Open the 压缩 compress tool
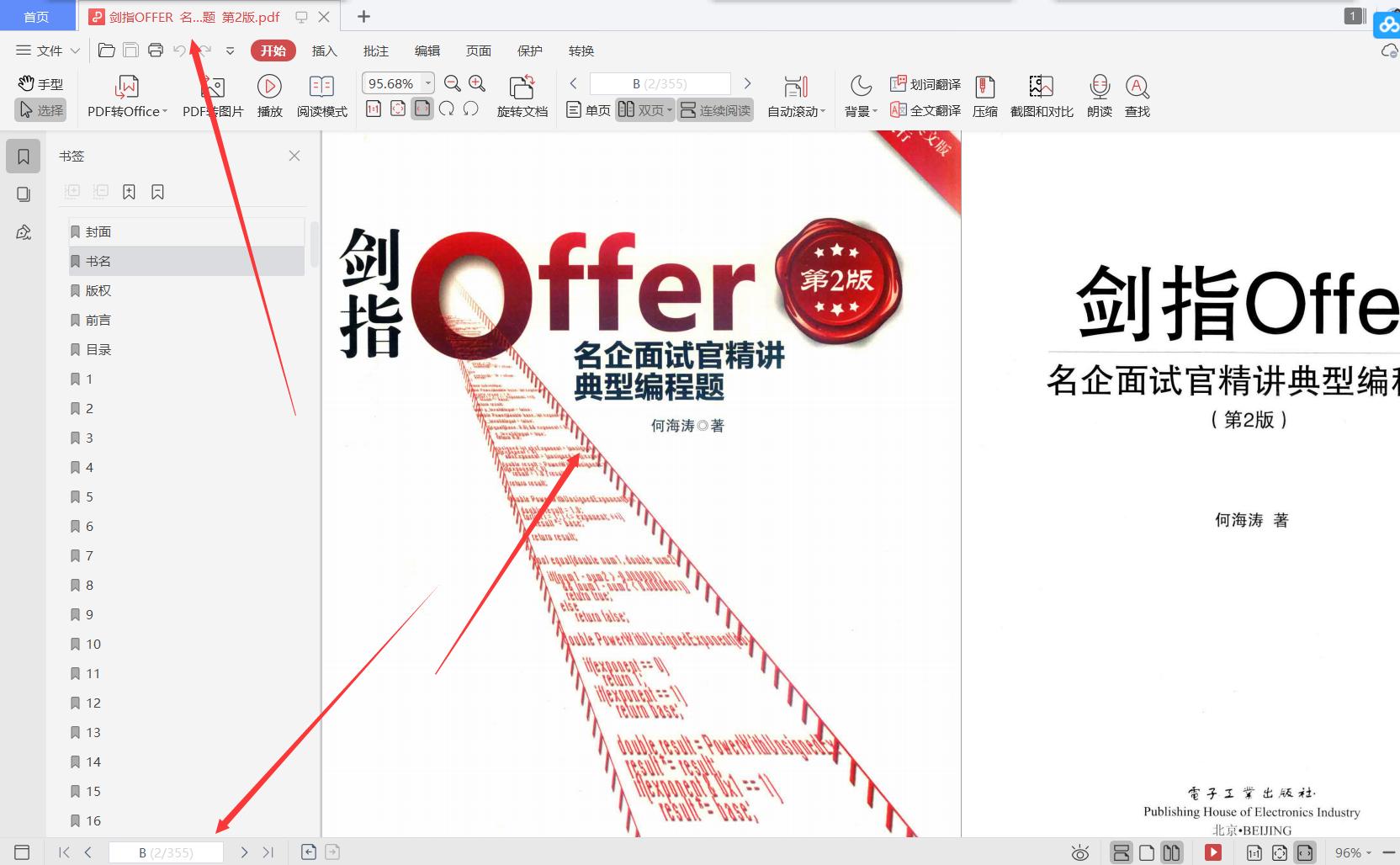The width and height of the screenshot is (1400, 865). [984, 95]
